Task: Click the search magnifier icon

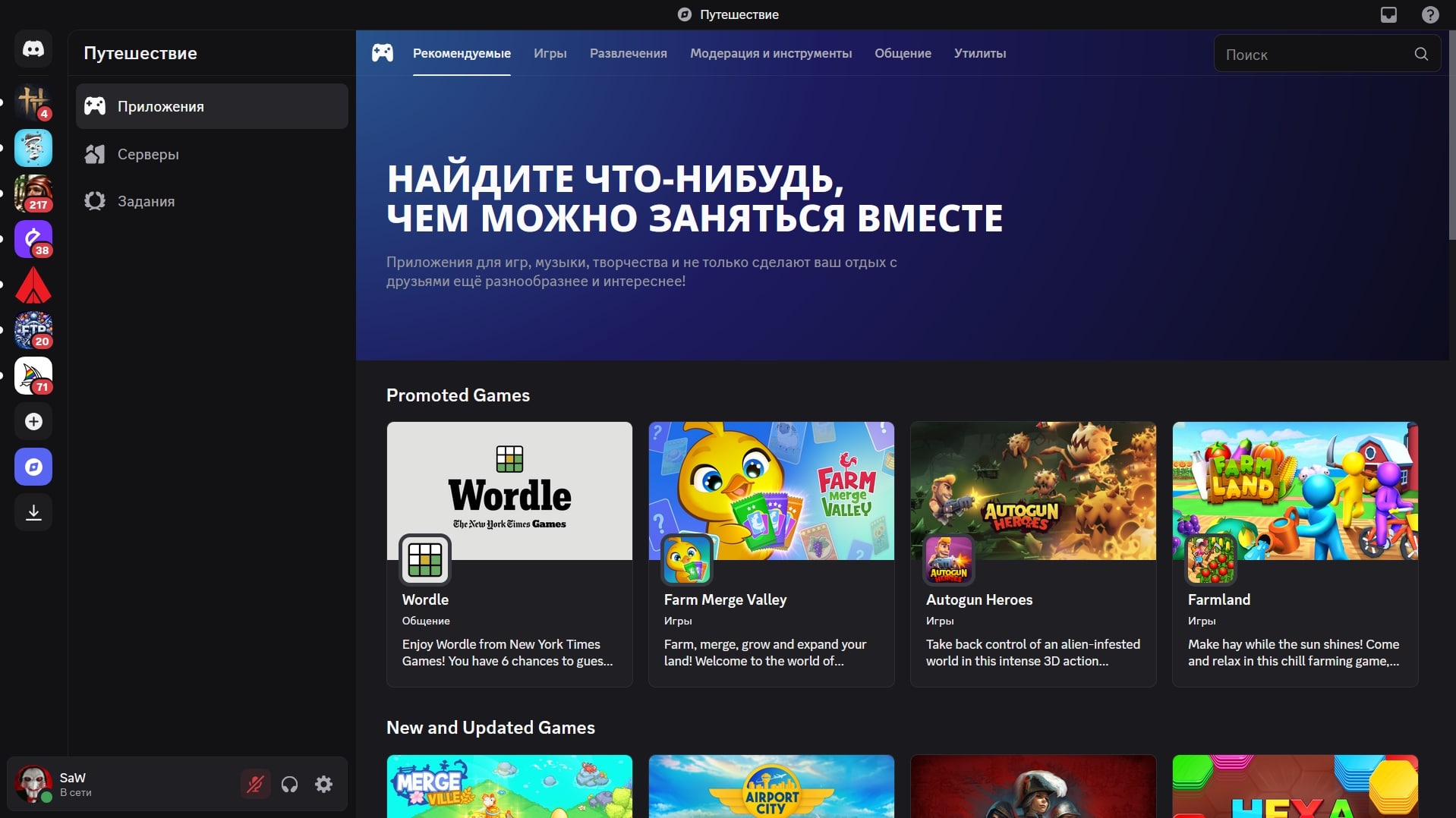Action: tap(1421, 54)
